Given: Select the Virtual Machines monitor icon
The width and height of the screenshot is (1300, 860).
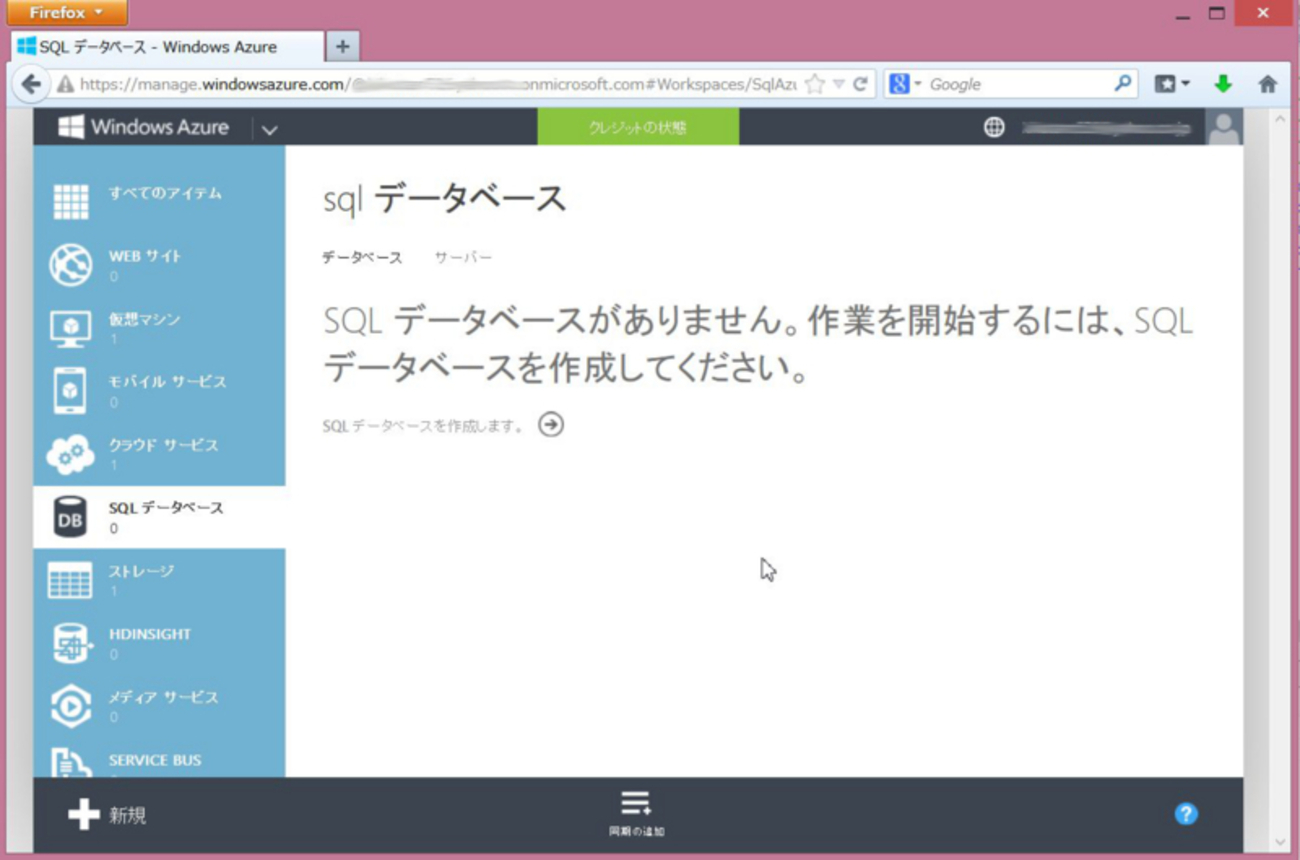Looking at the screenshot, I should [70, 328].
